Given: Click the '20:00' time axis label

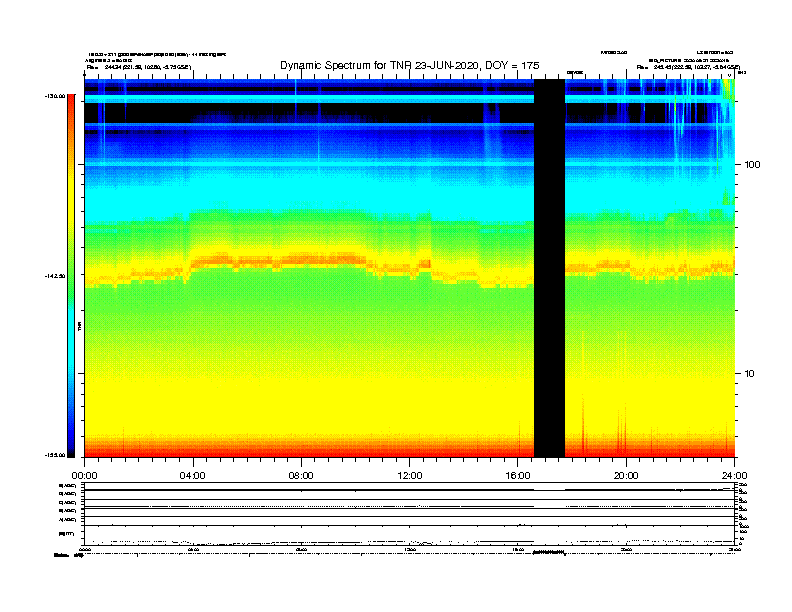Looking at the screenshot, I should tap(626, 476).
